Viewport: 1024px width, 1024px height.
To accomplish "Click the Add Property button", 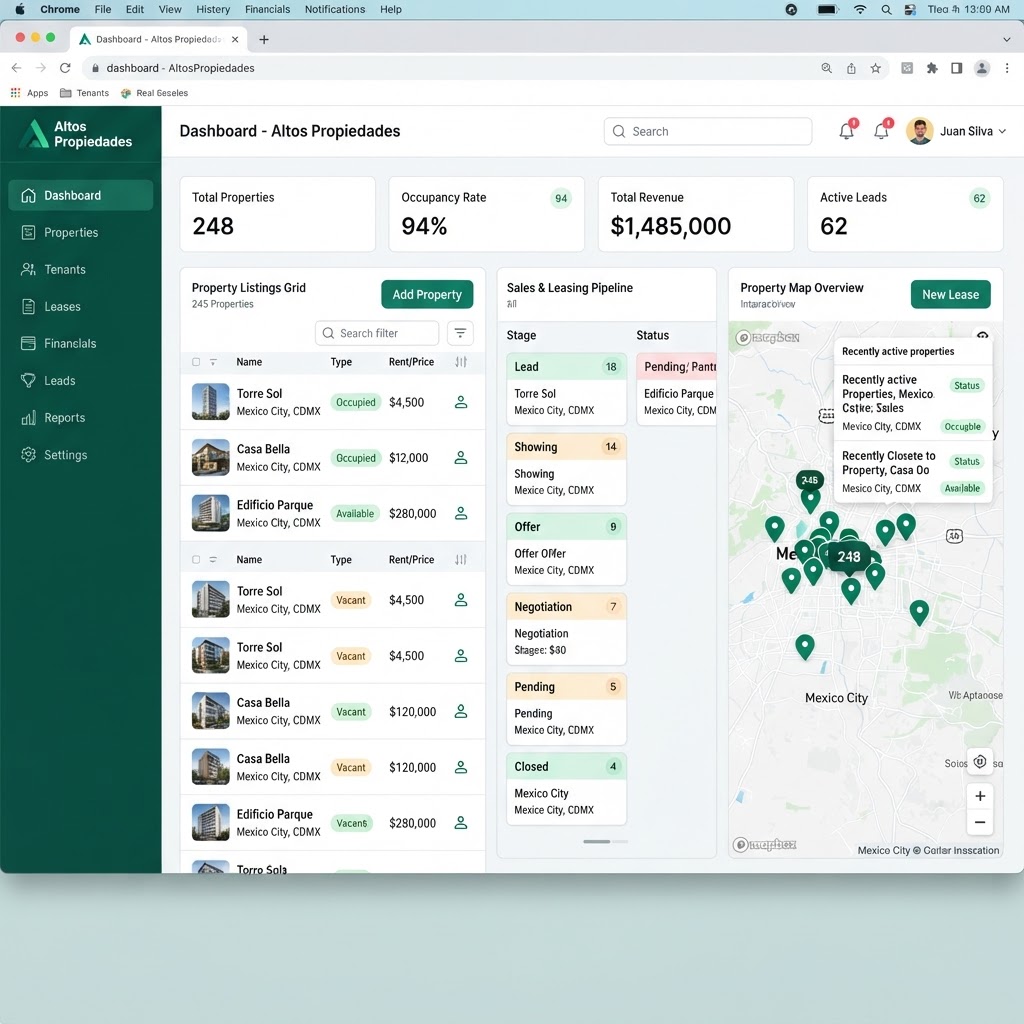I will click(x=427, y=295).
